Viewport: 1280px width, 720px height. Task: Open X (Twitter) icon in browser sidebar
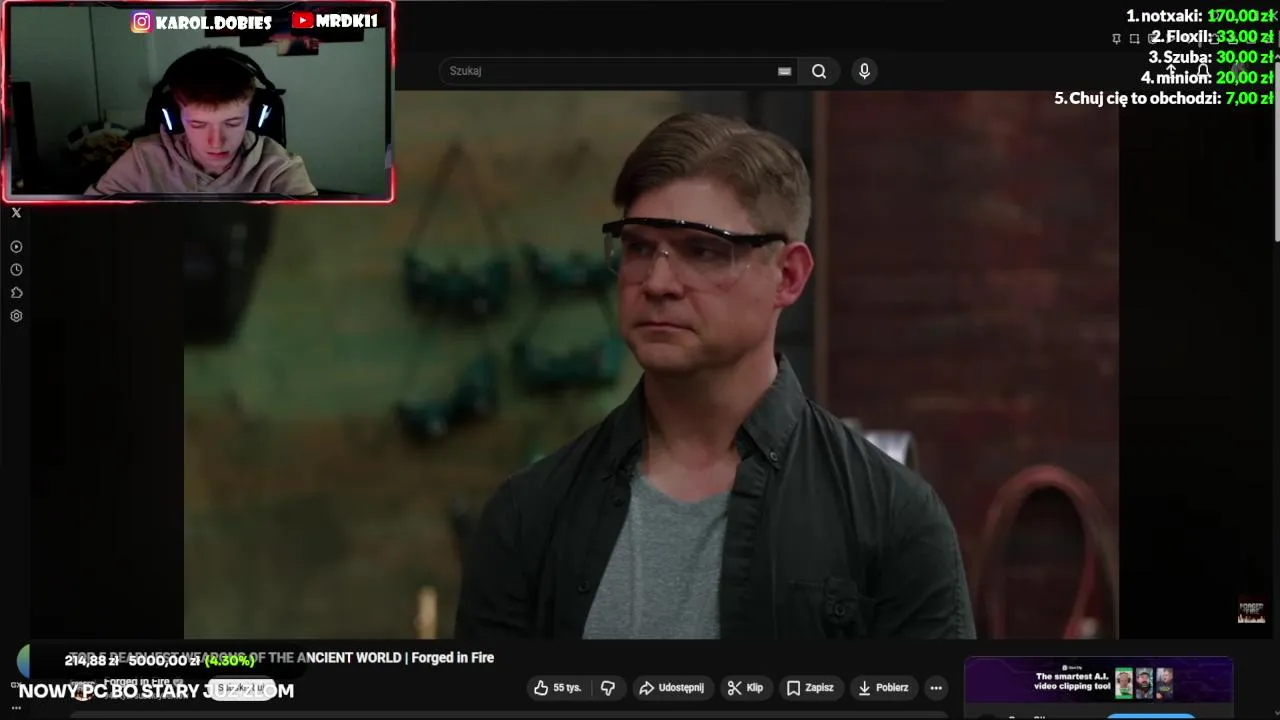(16, 213)
